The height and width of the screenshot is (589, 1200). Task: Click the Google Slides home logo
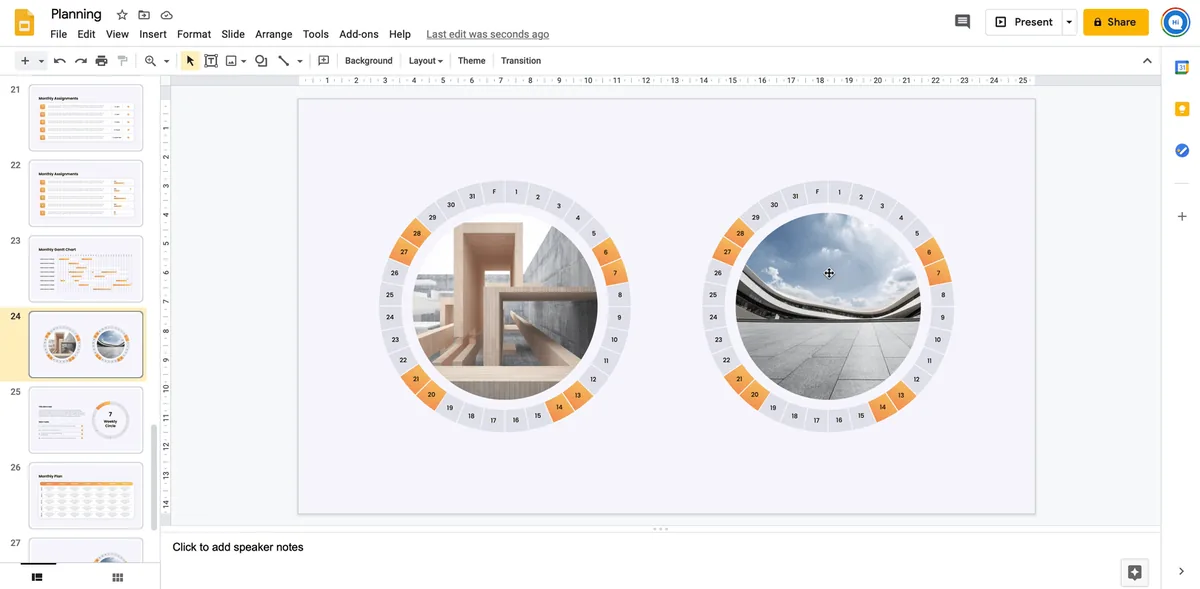[25, 22]
